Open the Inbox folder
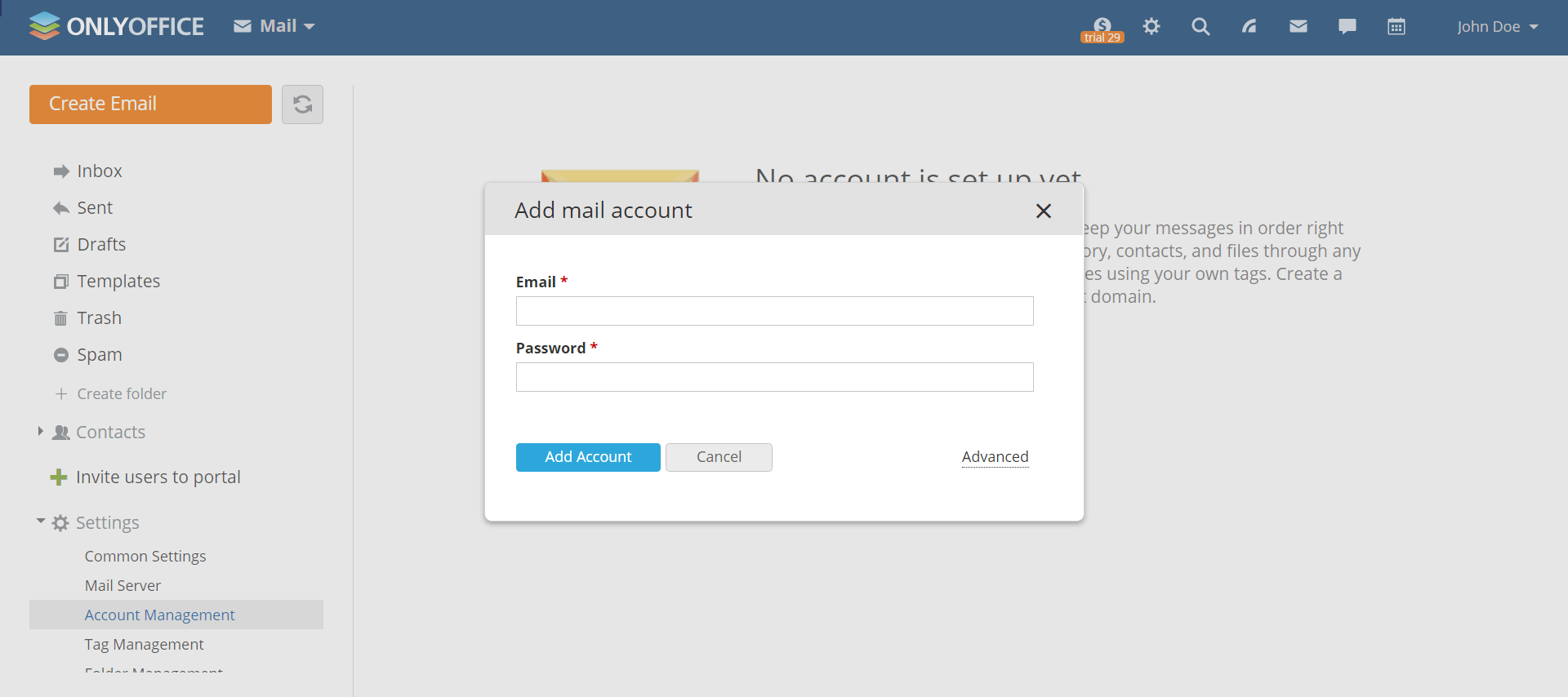Image resolution: width=1568 pixels, height=697 pixels. pyautogui.click(x=99, y=171)
